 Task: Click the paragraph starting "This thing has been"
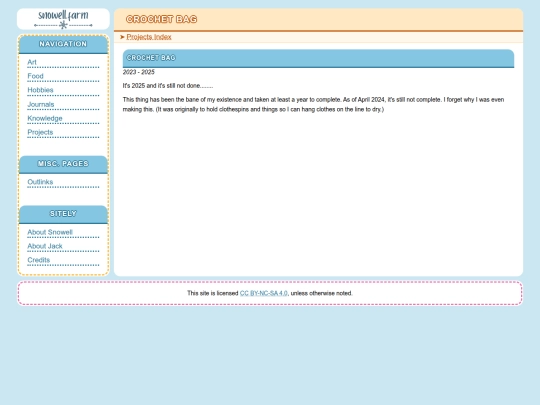(313, 104)
